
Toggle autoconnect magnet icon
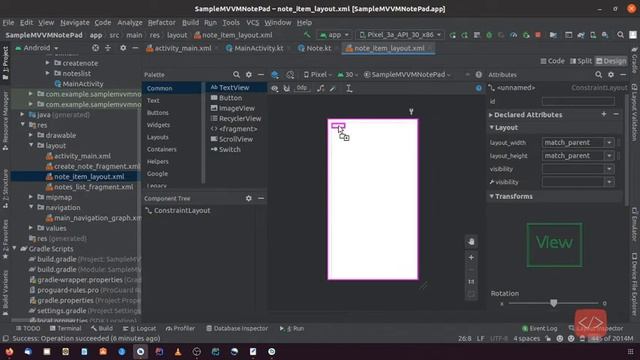click(x=287, y=88)
